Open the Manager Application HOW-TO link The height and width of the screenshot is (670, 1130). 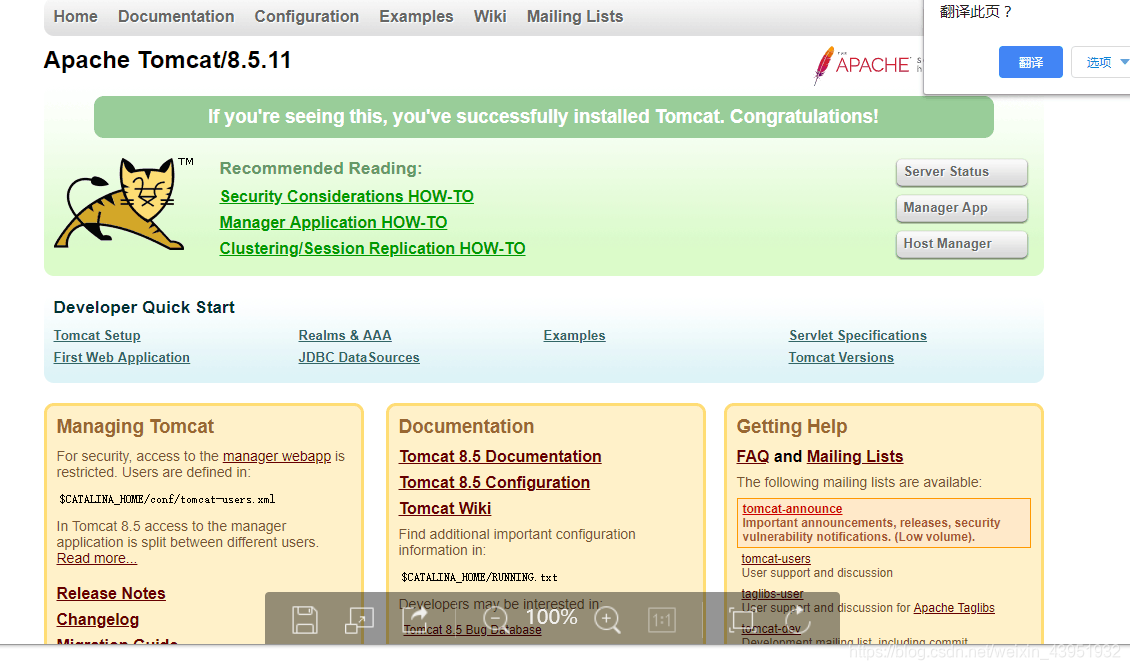click(333, 223)
